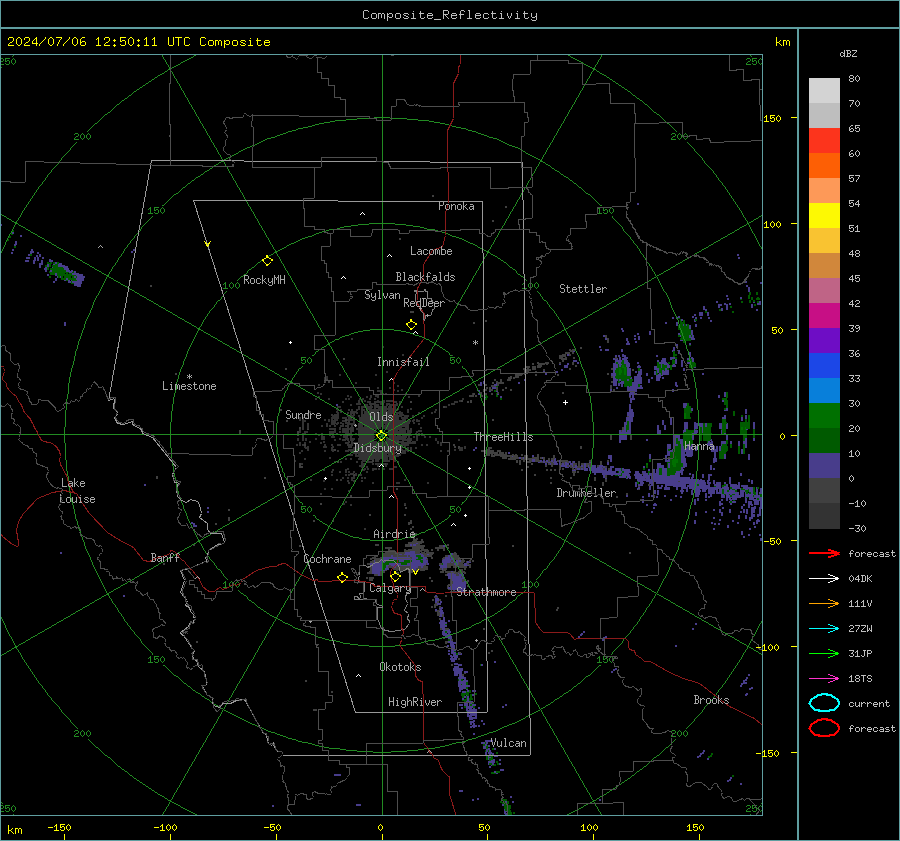The image size is (900, 841).
Task: Click the radar echo cluster over Calgary
Action: coord(400,562)
